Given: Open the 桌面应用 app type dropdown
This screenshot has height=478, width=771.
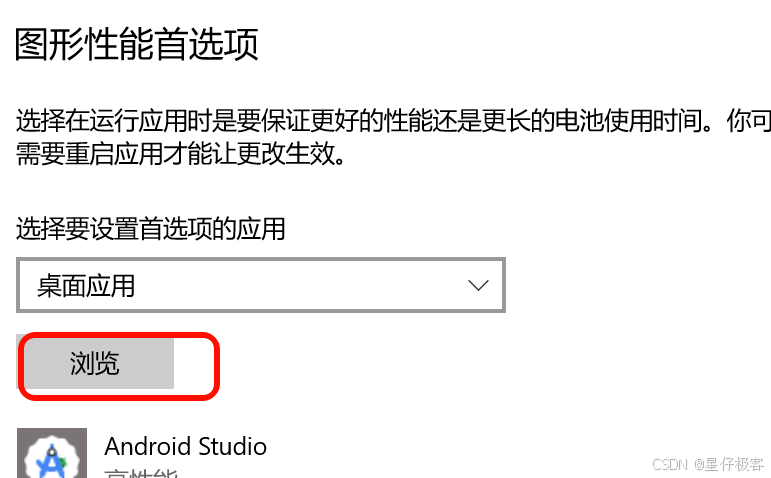Looking at the screenshot, I should tap(261, 285).
